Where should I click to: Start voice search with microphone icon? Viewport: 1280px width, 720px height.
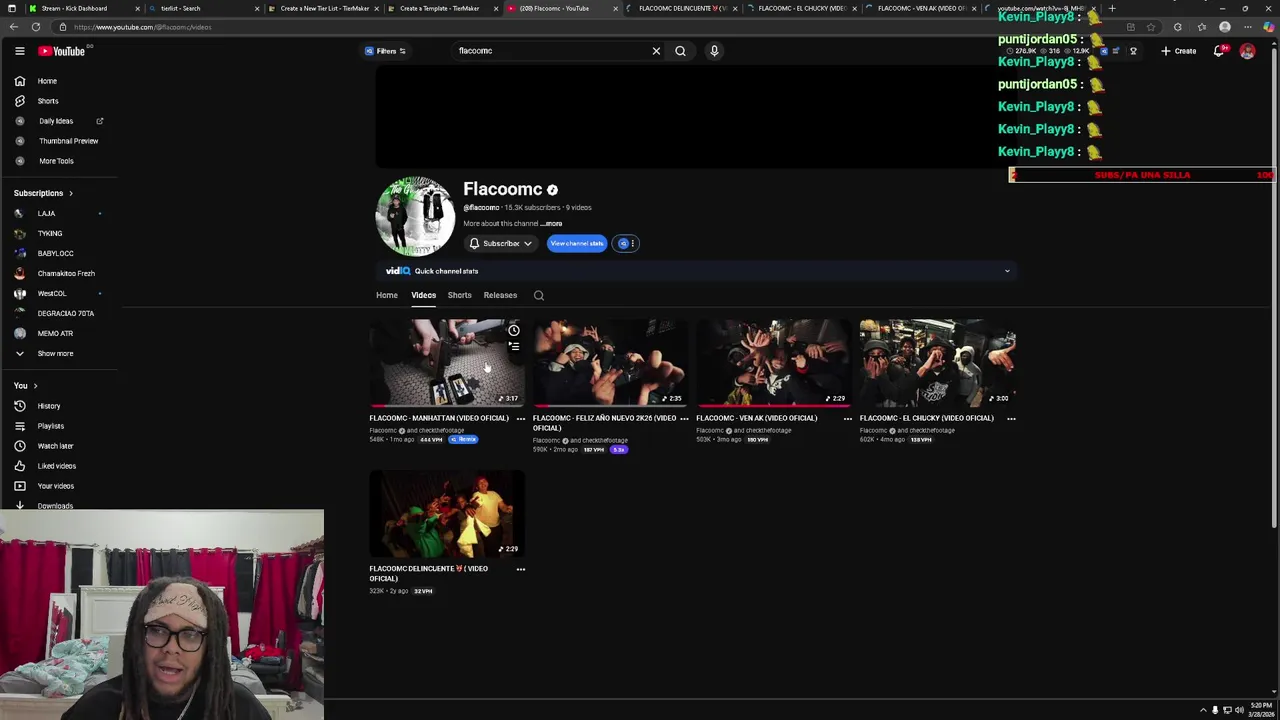714,51
